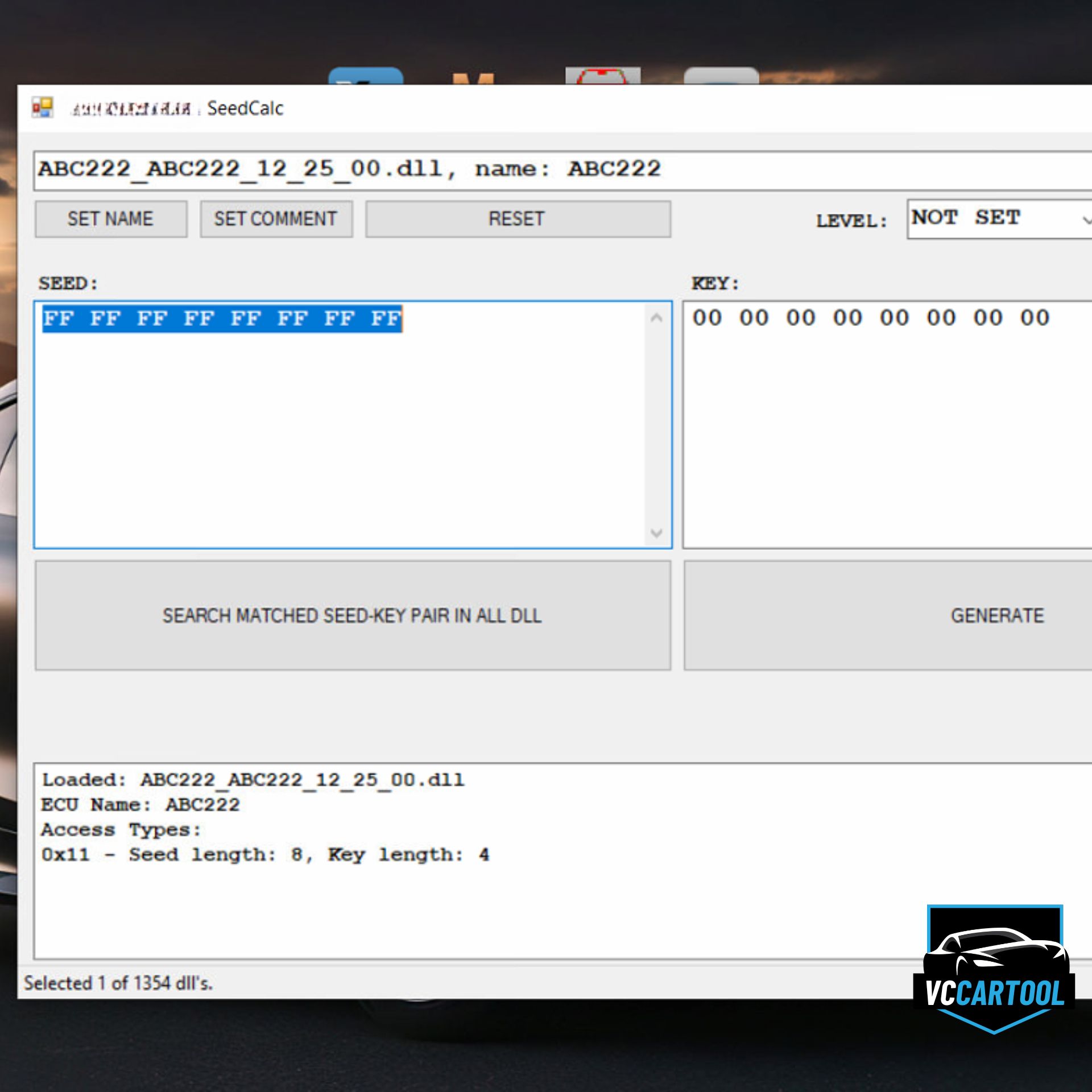Click the light grey rounded desktop icon
Viewport: 1092px width, 1092px height.
pos(721,76)
